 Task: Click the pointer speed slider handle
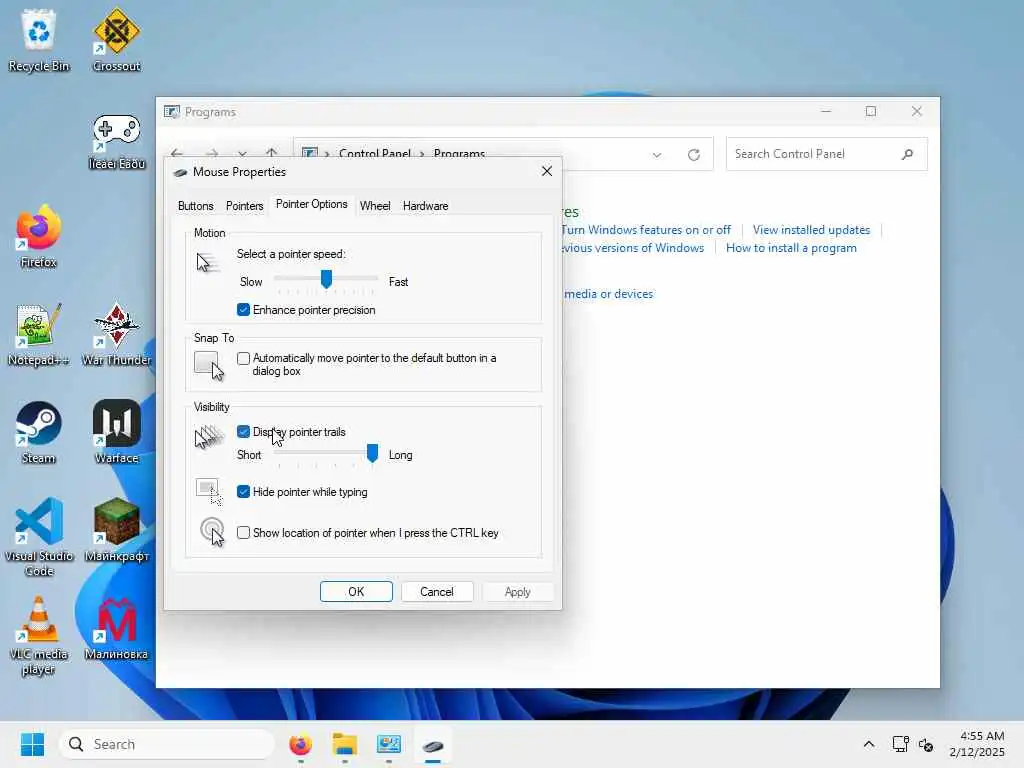(326, 279)
